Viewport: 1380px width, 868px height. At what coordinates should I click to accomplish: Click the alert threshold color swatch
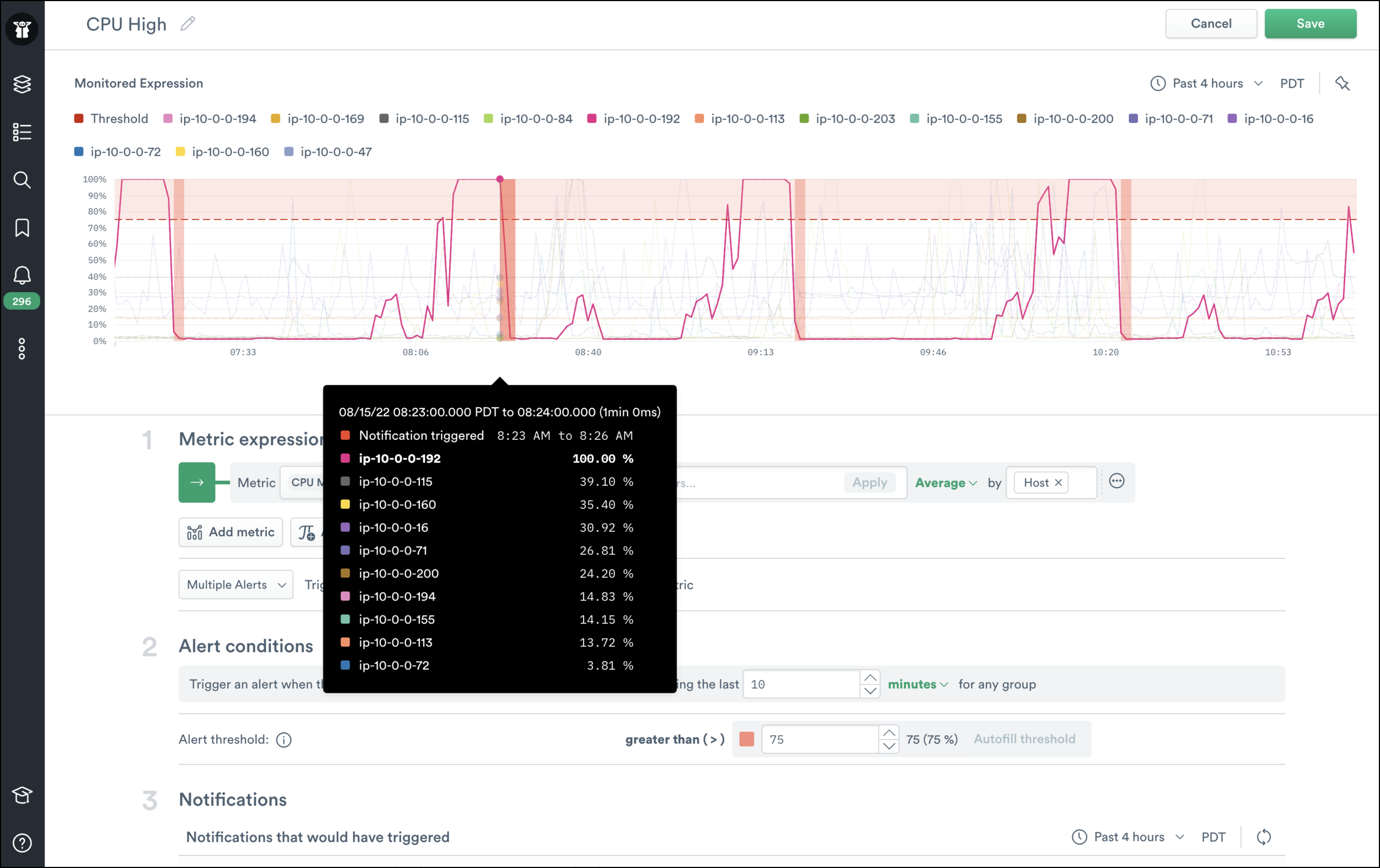(747, 739)
